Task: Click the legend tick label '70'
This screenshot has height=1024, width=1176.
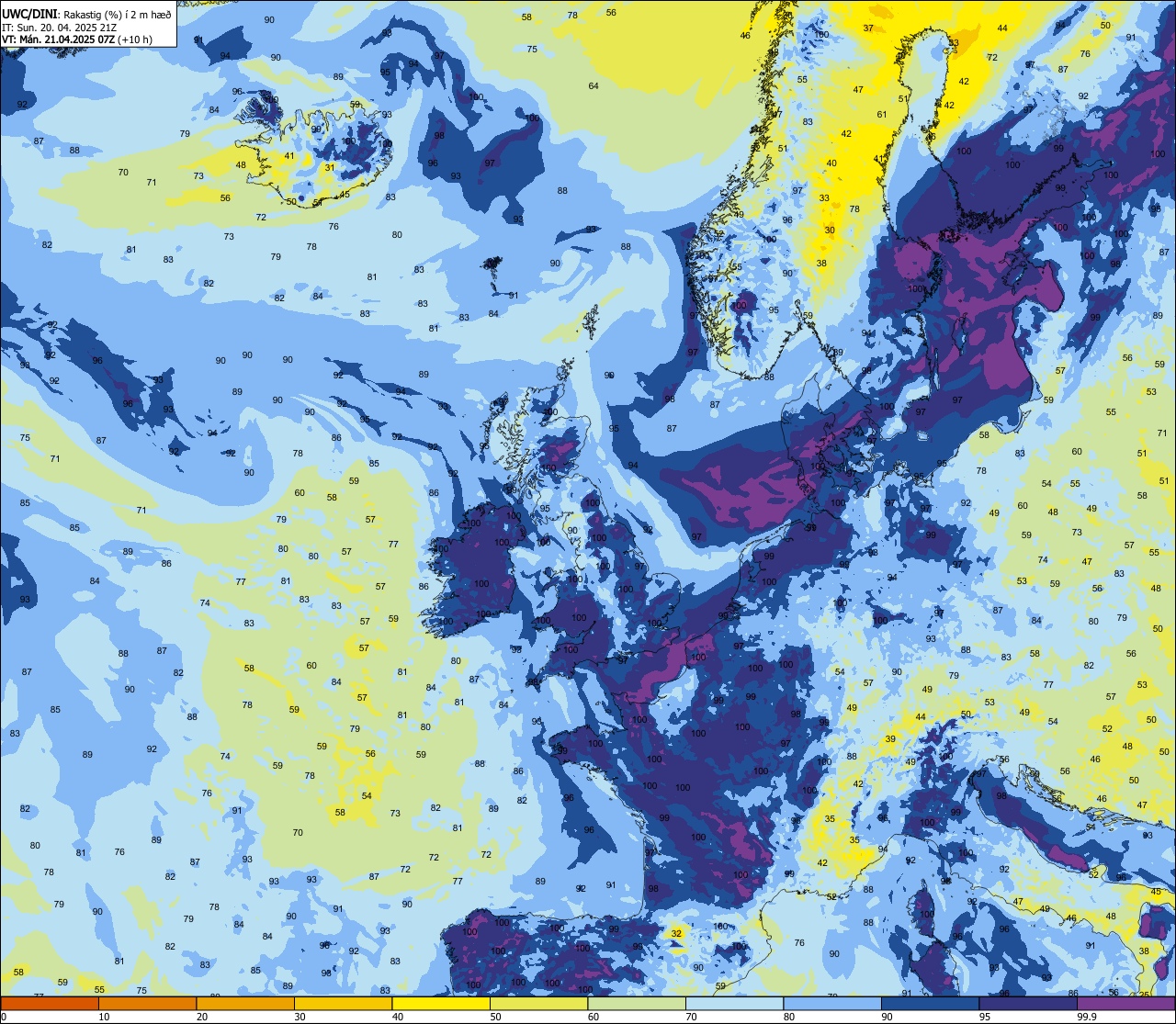Action: 691,1017
